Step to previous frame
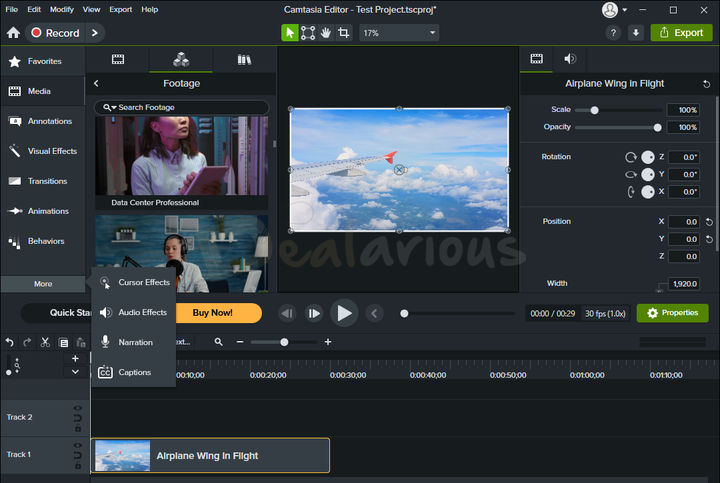Viewport: 720px width, 483px height. point(287,314)
